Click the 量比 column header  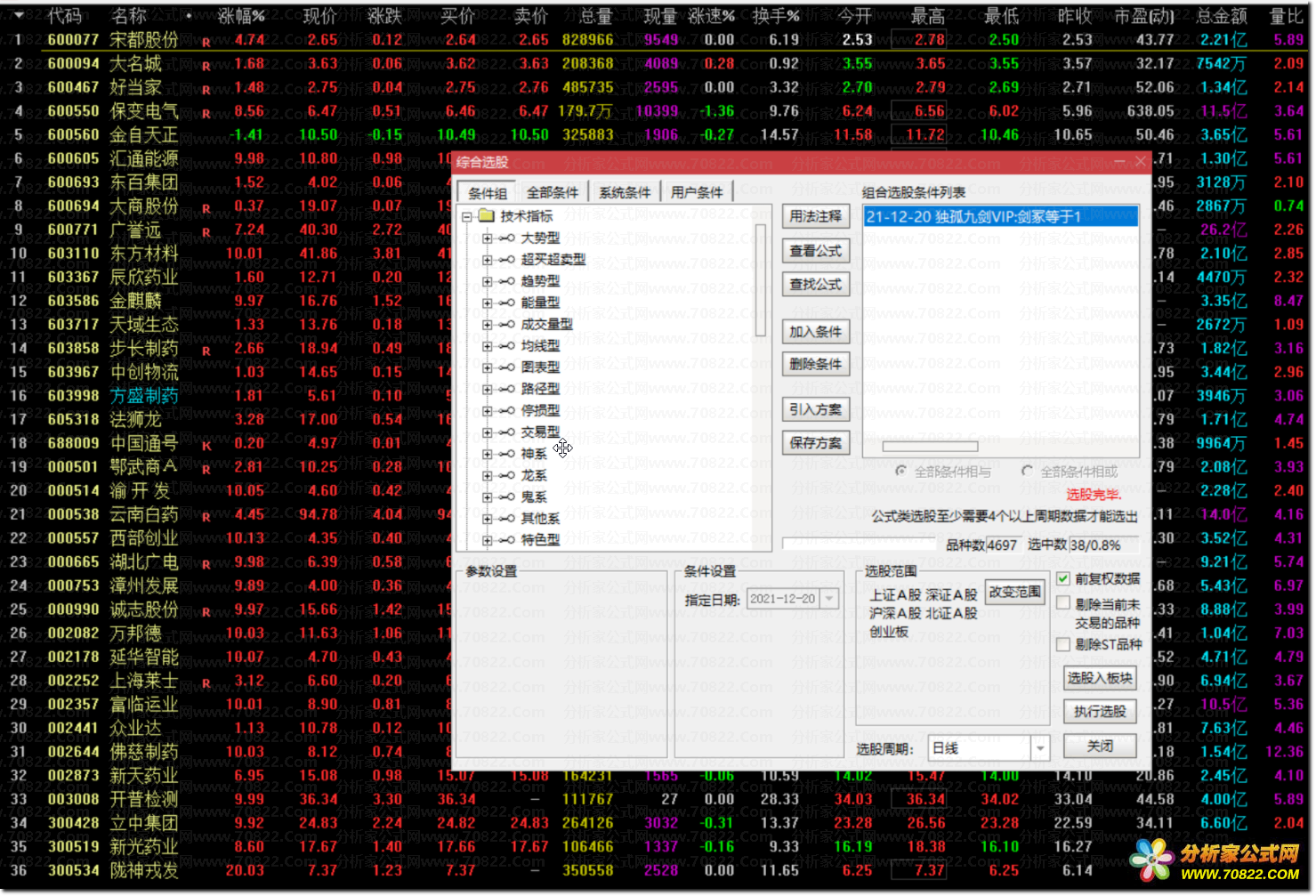point(1286,16)
